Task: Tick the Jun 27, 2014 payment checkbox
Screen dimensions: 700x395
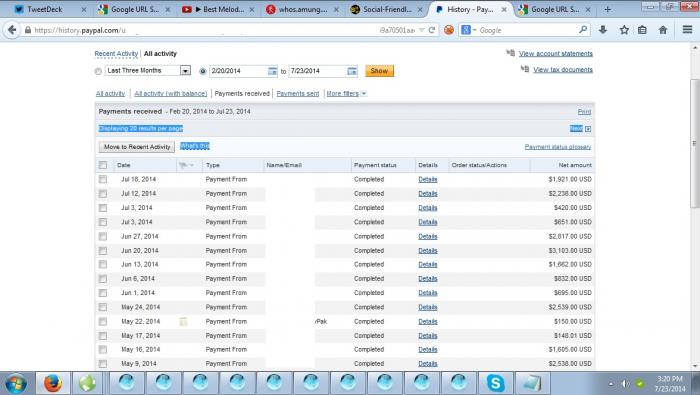Action: (103, 237)
